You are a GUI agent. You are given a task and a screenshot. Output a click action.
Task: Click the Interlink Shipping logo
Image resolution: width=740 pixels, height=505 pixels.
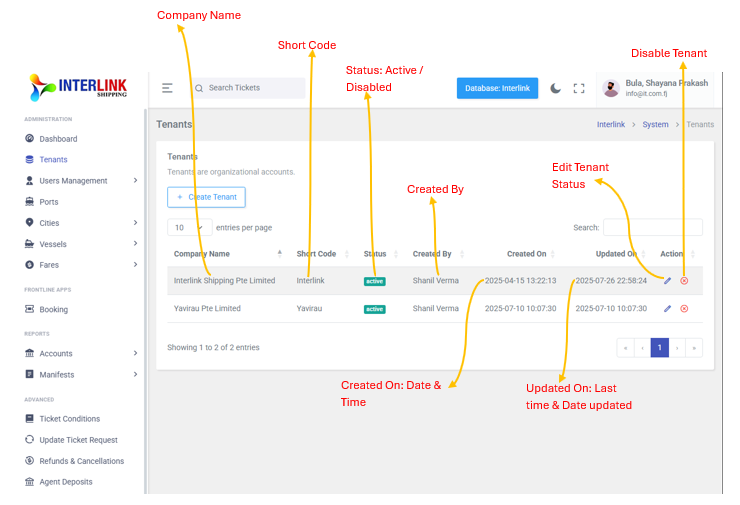(78, 87)
